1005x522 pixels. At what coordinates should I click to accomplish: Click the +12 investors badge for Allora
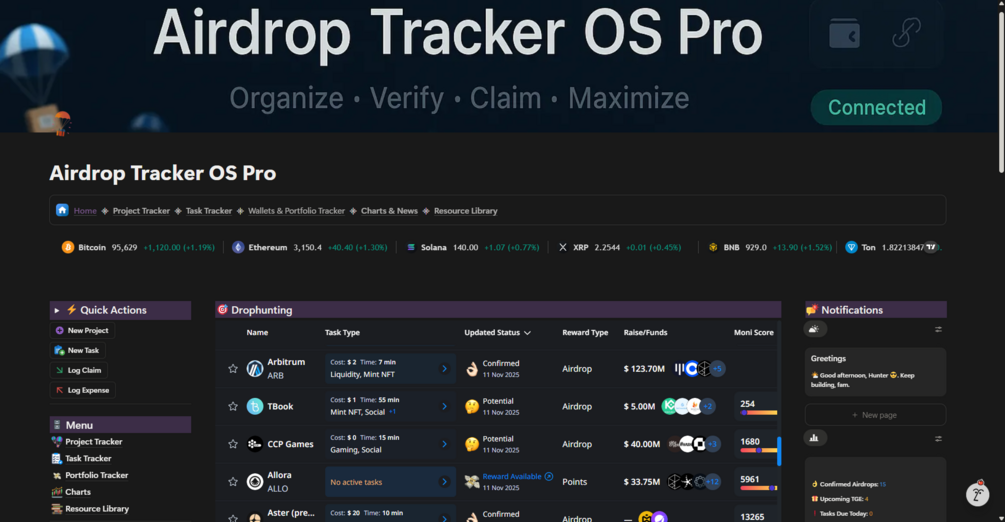tap(712, 482)
